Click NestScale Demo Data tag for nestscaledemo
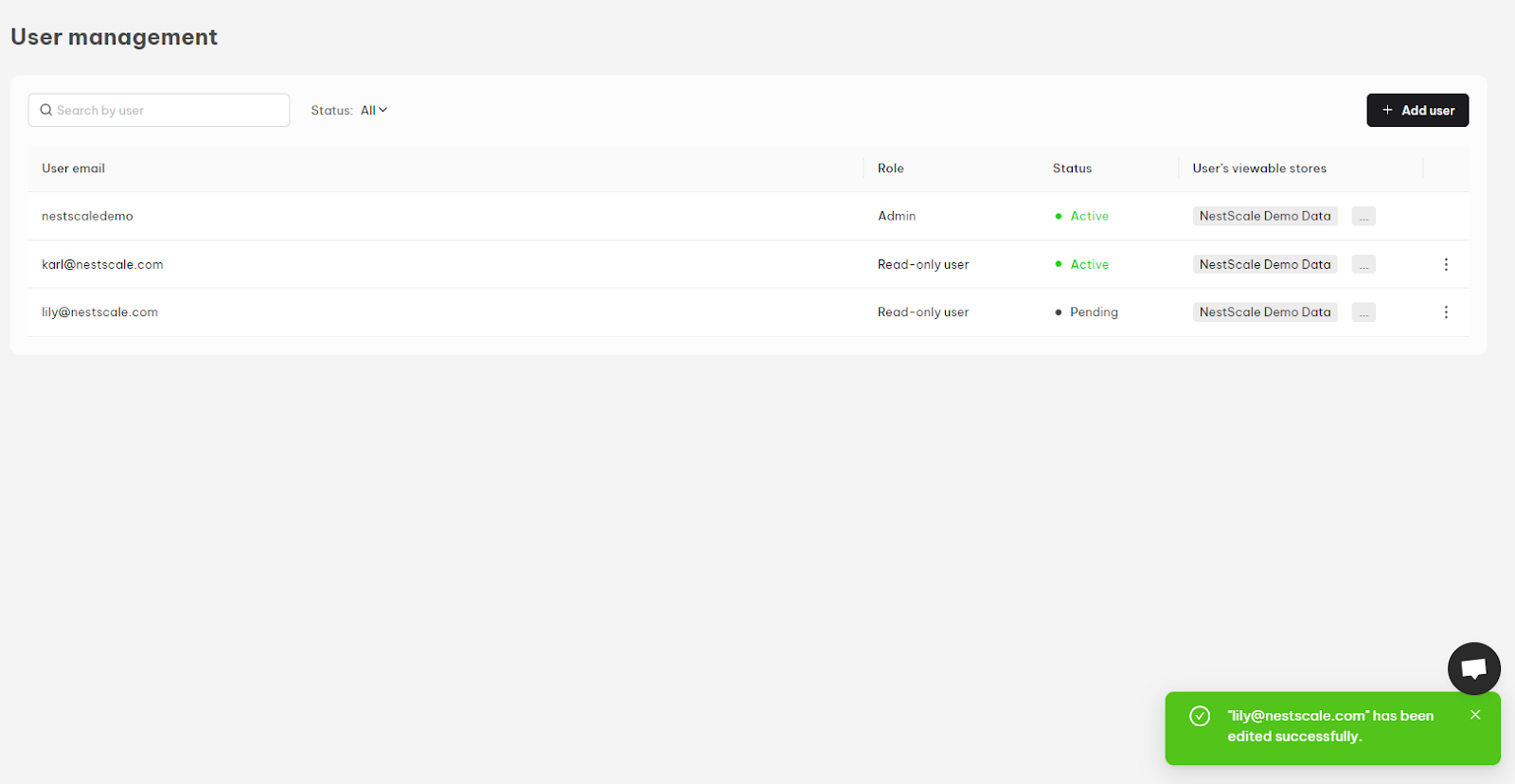Screen dimensions: 1515x784 (x=1265, y=216)
